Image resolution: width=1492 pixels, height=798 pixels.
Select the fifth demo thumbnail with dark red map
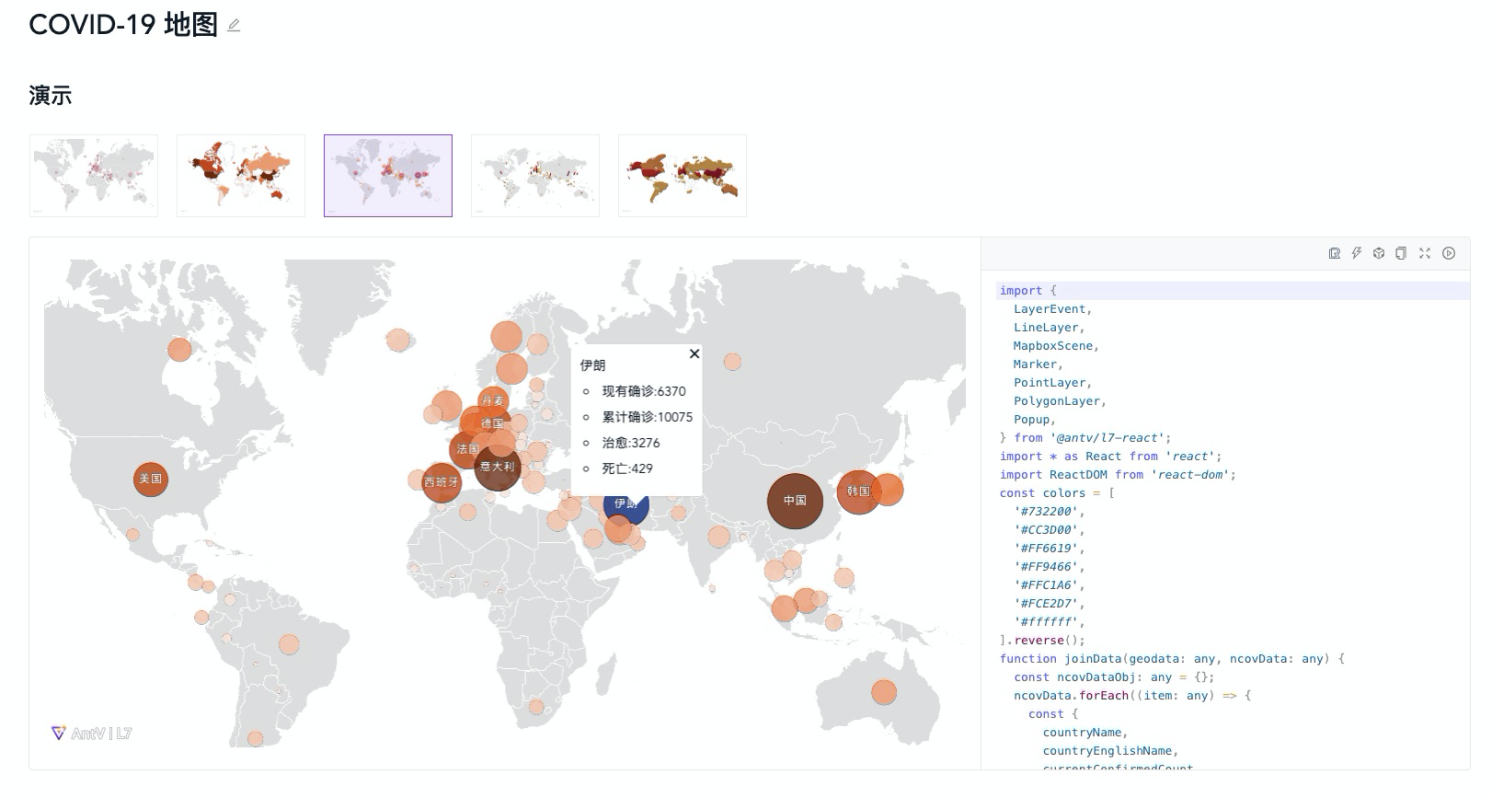[x=682, y=175]
